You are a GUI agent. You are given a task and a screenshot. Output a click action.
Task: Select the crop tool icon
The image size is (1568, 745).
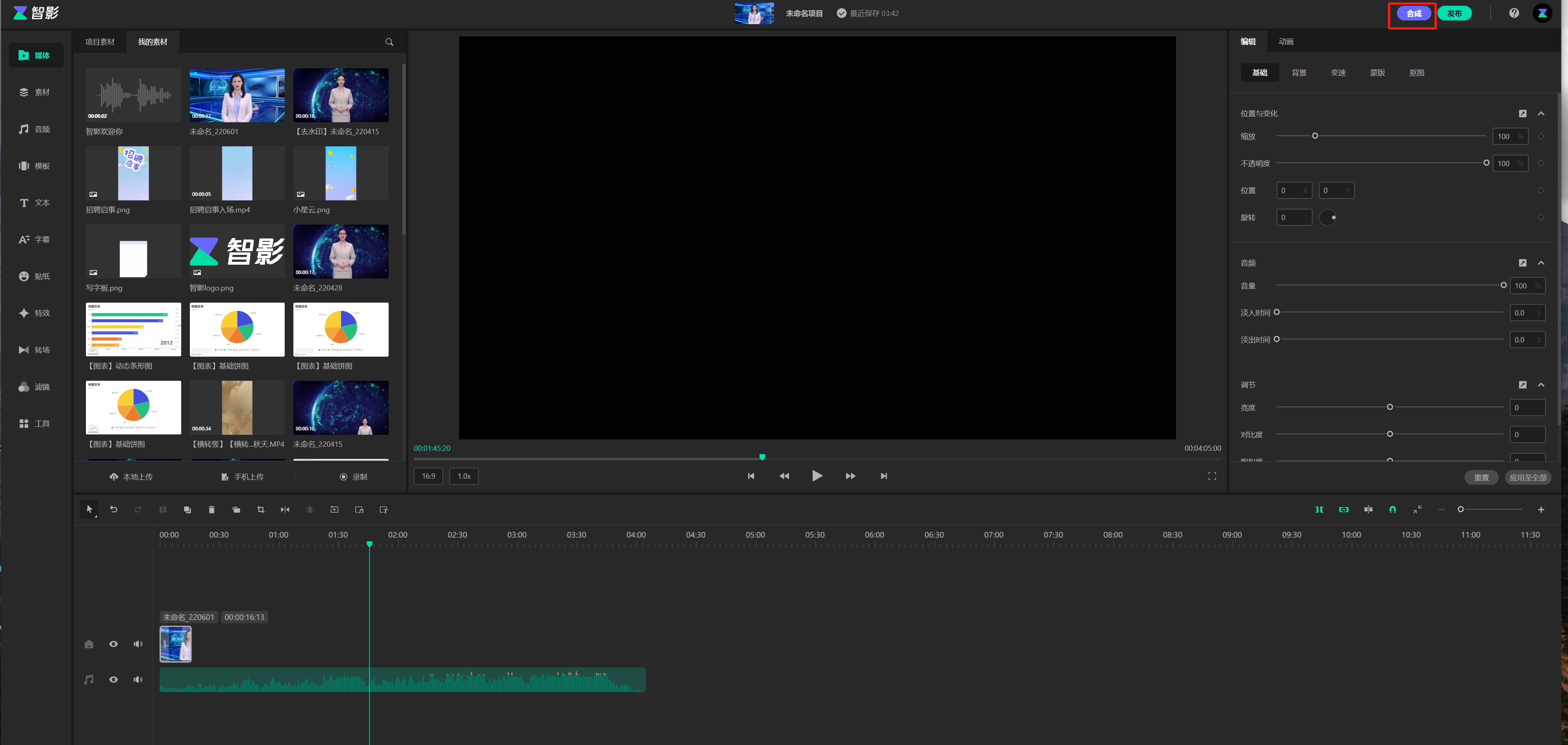(261, 509)
